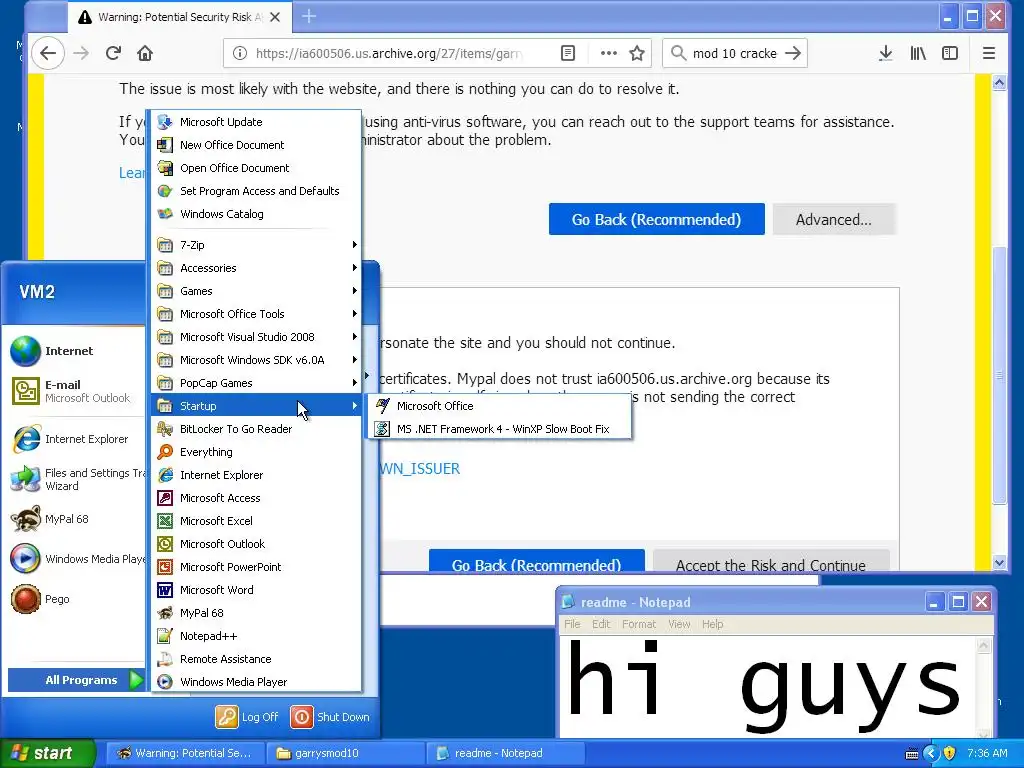Image resolution: width=1024 pixels, height=768 pixels.
Task: Close the Warning: Potential Security Risk tab
Action: click(x=276, y=17)
